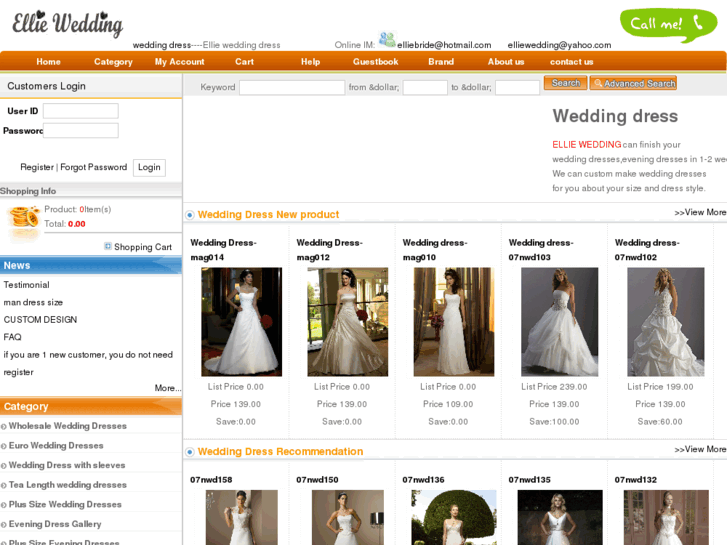727x545 pixels.
Task: Open the man dress size news link
Action: pyautogui.click(x=33, y=302)
